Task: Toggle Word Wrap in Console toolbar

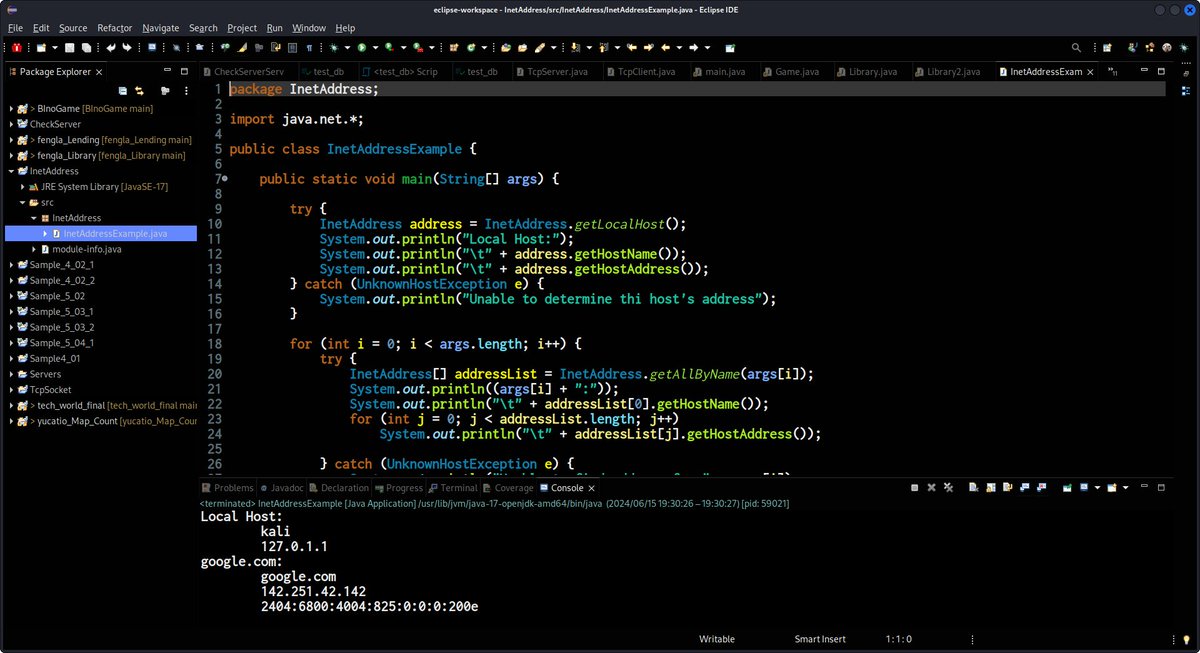Action: coord(1007,488)
